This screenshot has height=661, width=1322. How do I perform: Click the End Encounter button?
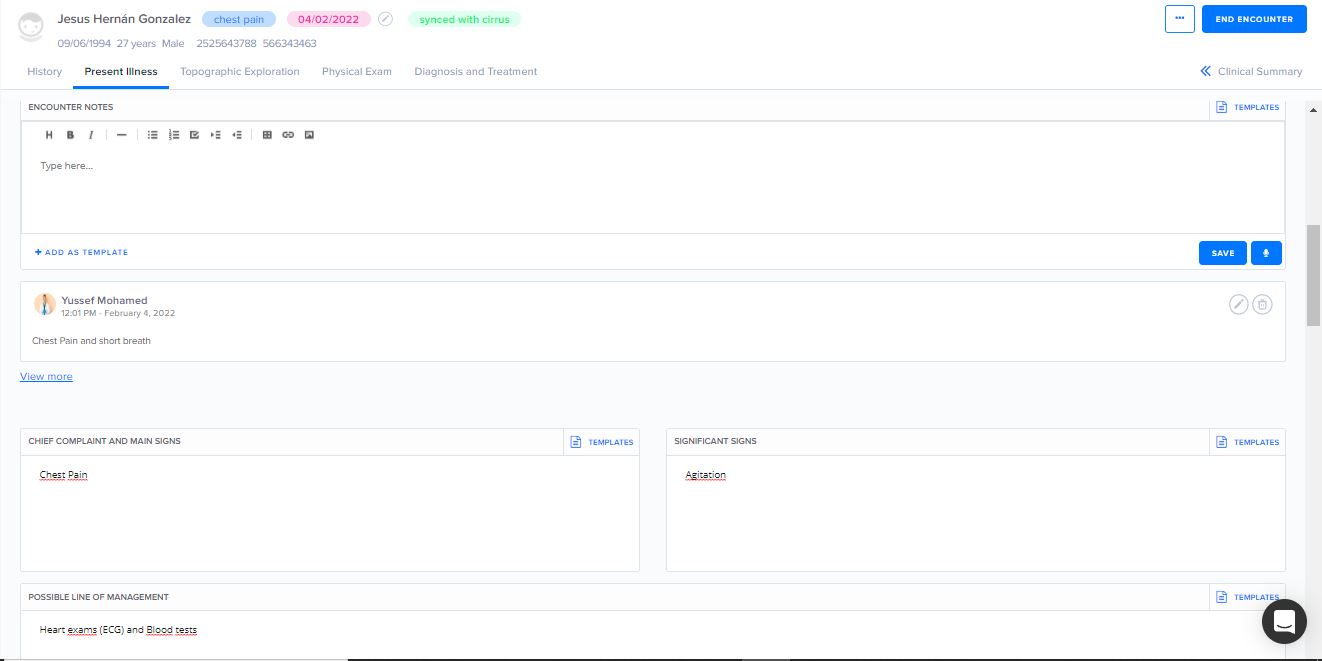coord(1254,19)
